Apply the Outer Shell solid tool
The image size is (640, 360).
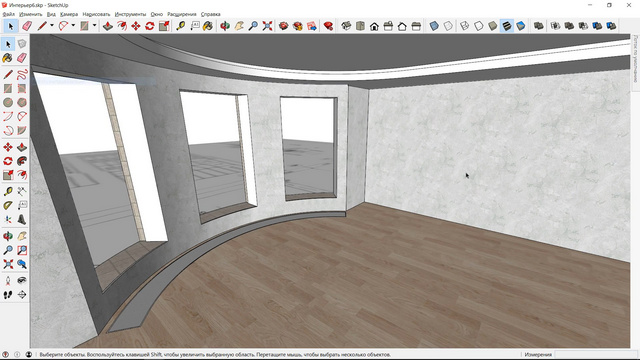tap(539, 26)
